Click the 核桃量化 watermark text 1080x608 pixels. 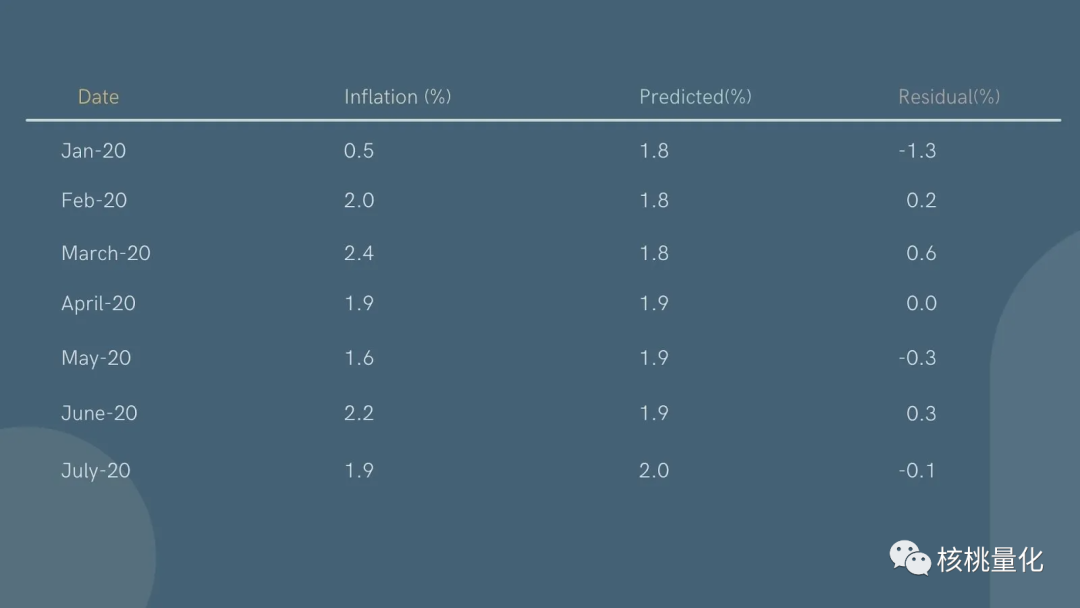(990, 560)
